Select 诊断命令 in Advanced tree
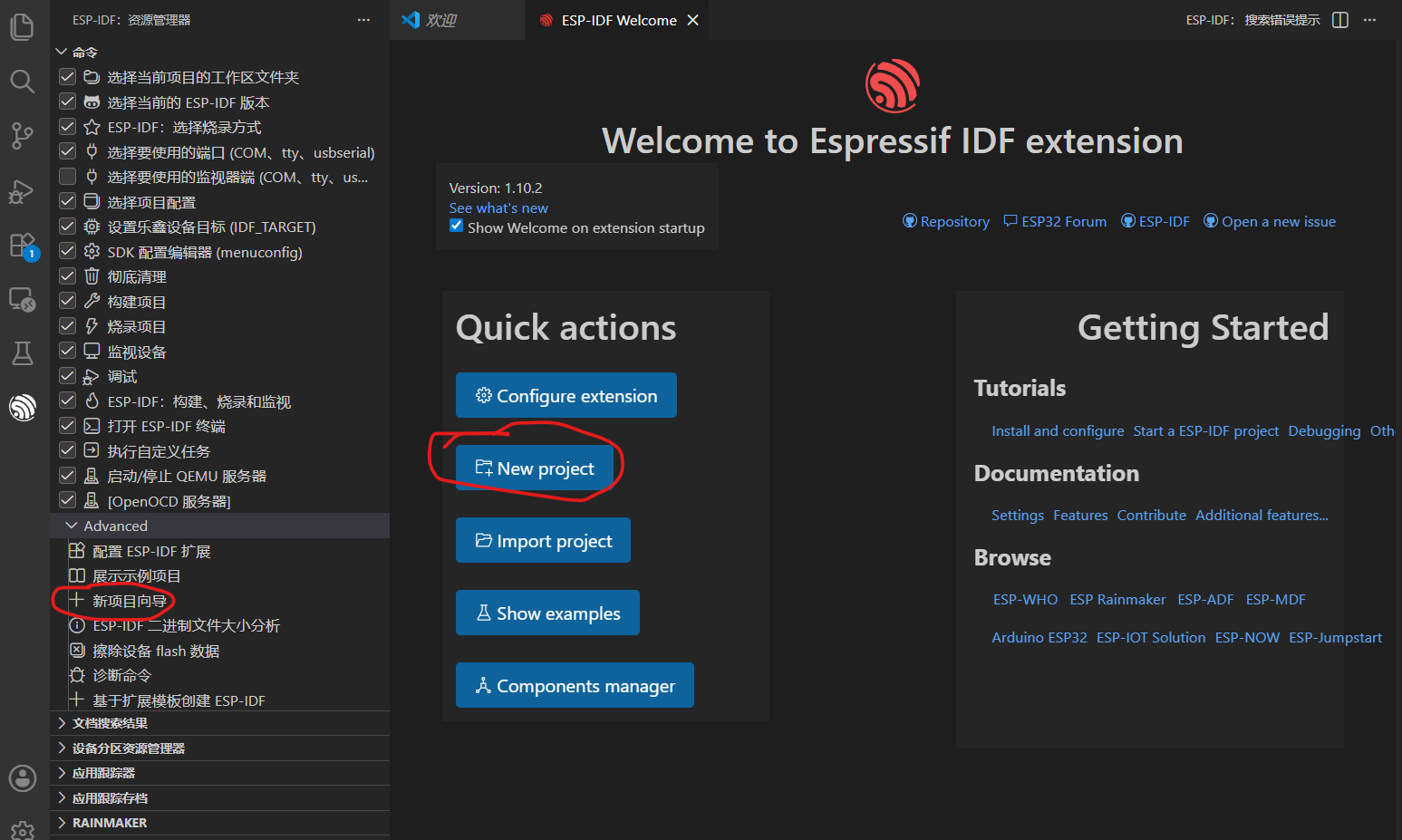 [122, 675]
